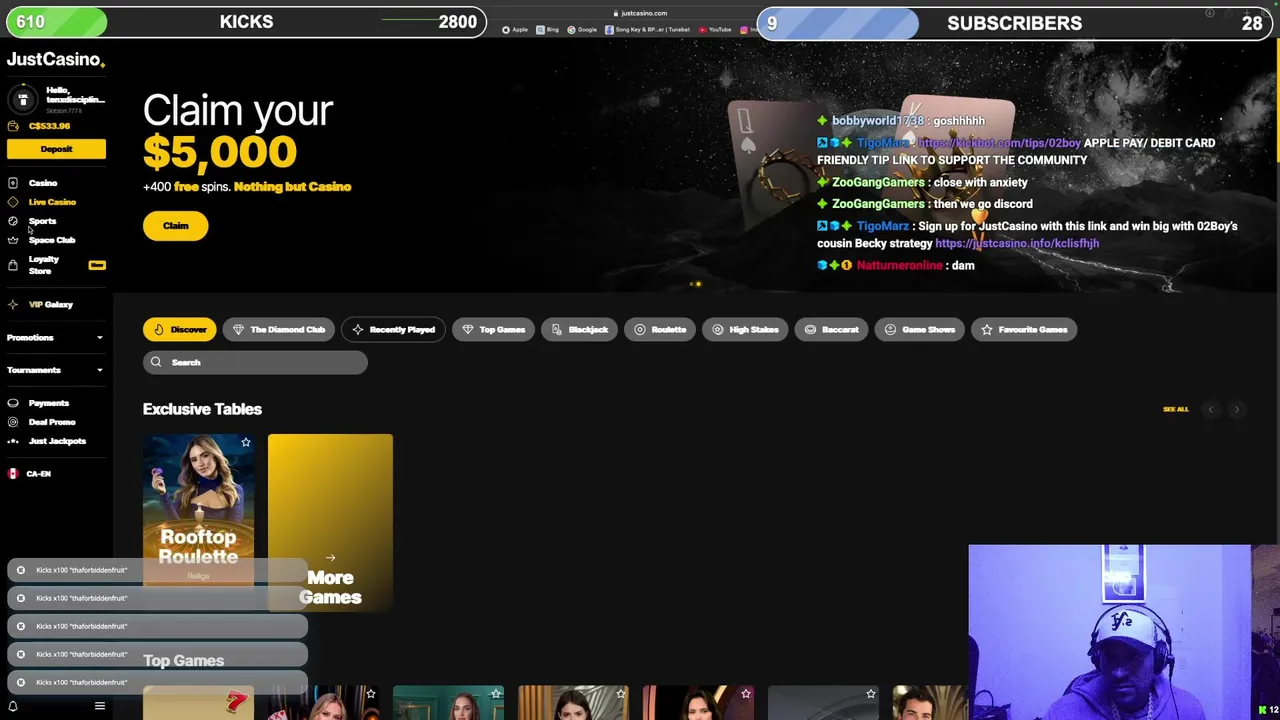The height and width of the screenshot is (720, 1280).
Task: Click the Claim bonus button
Action: 175,226
